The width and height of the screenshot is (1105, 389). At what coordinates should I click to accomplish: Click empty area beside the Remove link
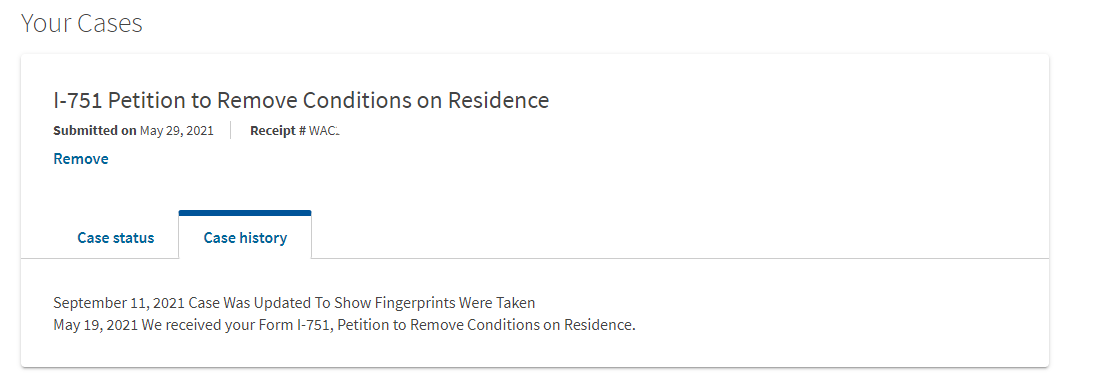493,159
